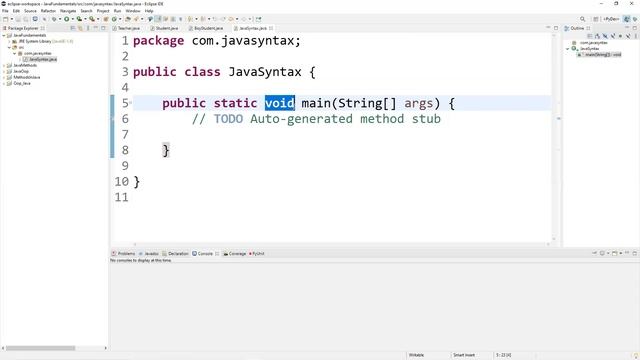Viewport: 640px width, 360px height.
Task: Switch to Student.java editor tab
Action: tap(167, 28)
